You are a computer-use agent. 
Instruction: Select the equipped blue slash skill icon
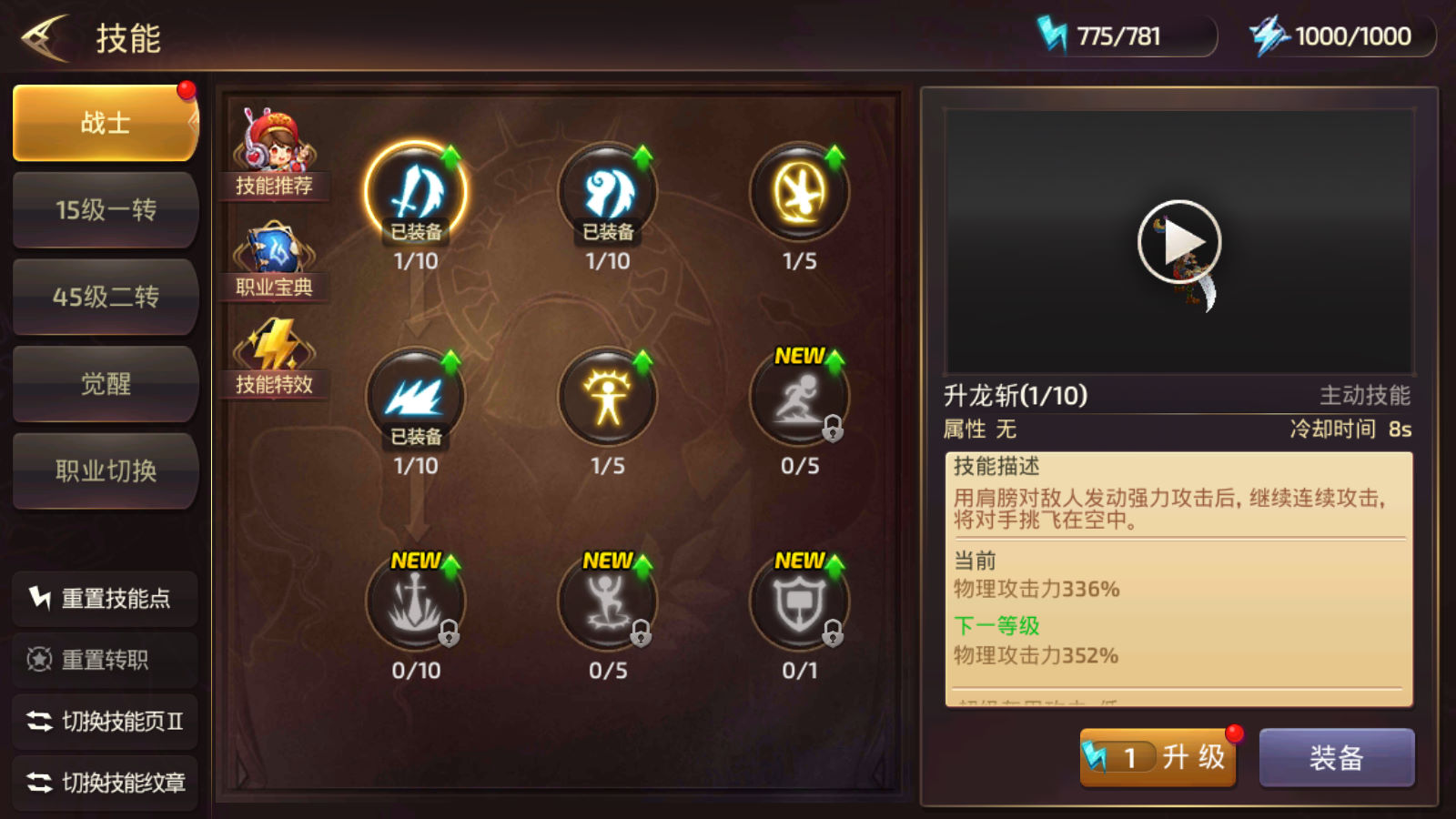pyautogui.click(x=416, y=398)
